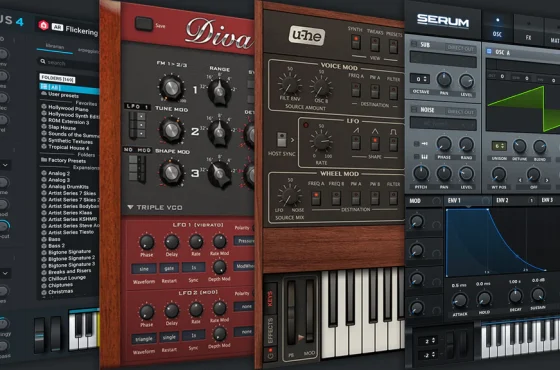560x370 pixels.
Task: Click u-he LFO Rate knob
Action: click(x=321, y=141)
